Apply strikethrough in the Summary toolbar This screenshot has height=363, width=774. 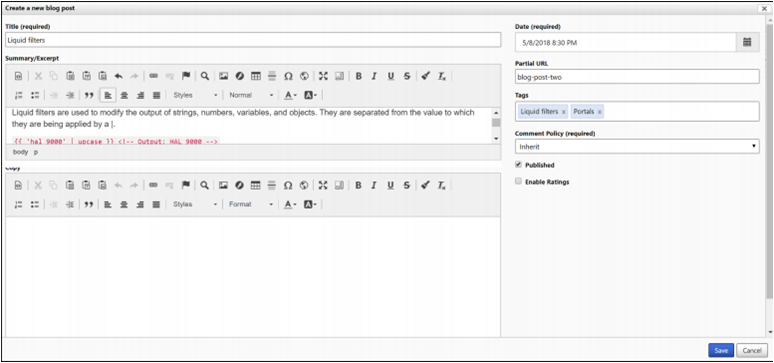click(x=407, y=76)
